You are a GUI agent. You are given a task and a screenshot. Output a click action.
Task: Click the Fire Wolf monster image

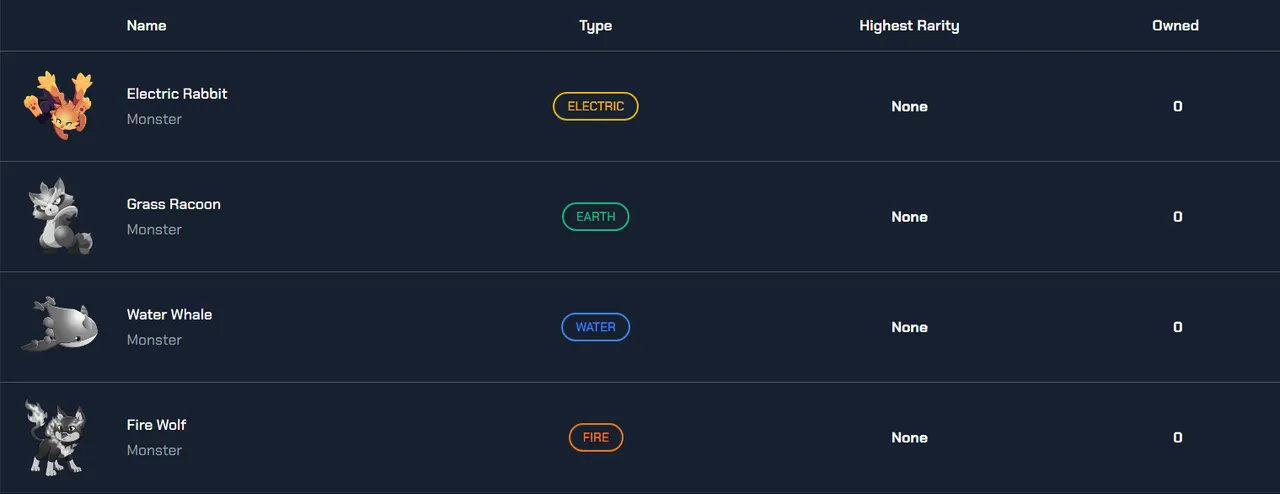click(57, 437)
